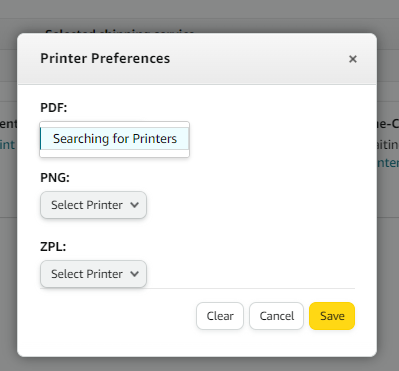Screen dimensions: 399x371
Task: Click the PNG: field label
Action: point(55,178)
